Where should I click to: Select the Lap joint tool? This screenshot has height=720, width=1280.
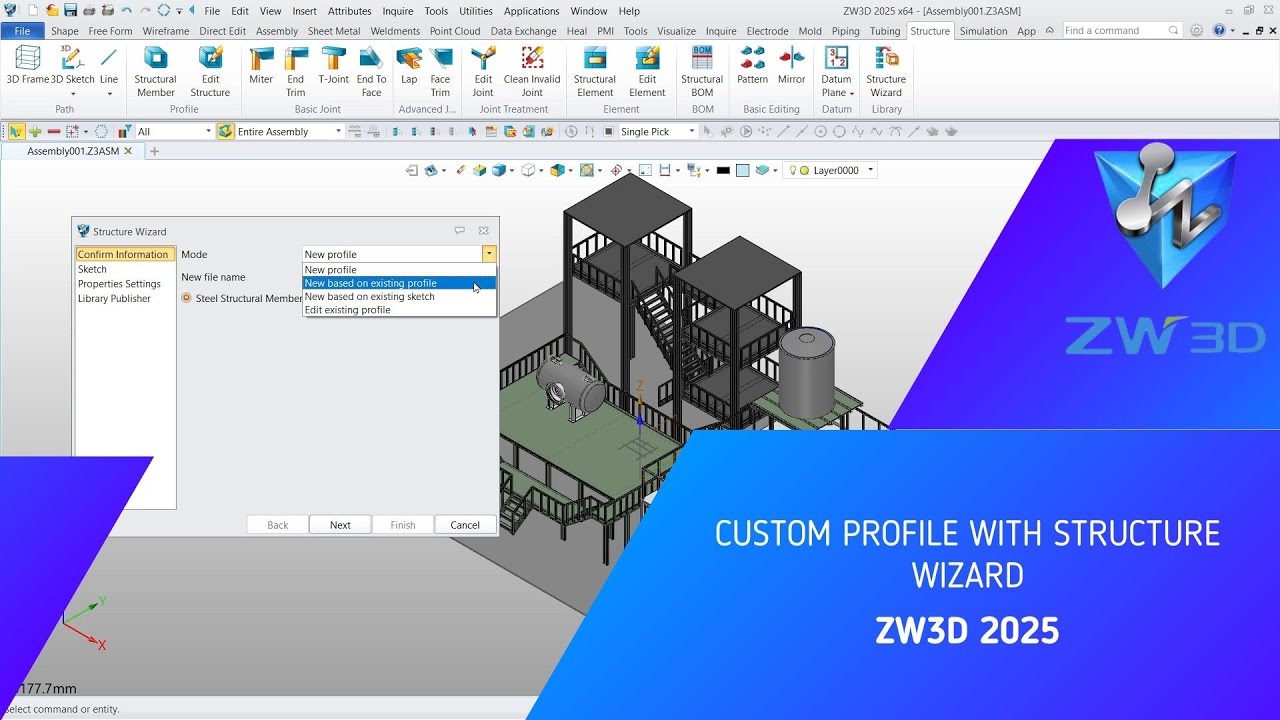click(409, 66)
